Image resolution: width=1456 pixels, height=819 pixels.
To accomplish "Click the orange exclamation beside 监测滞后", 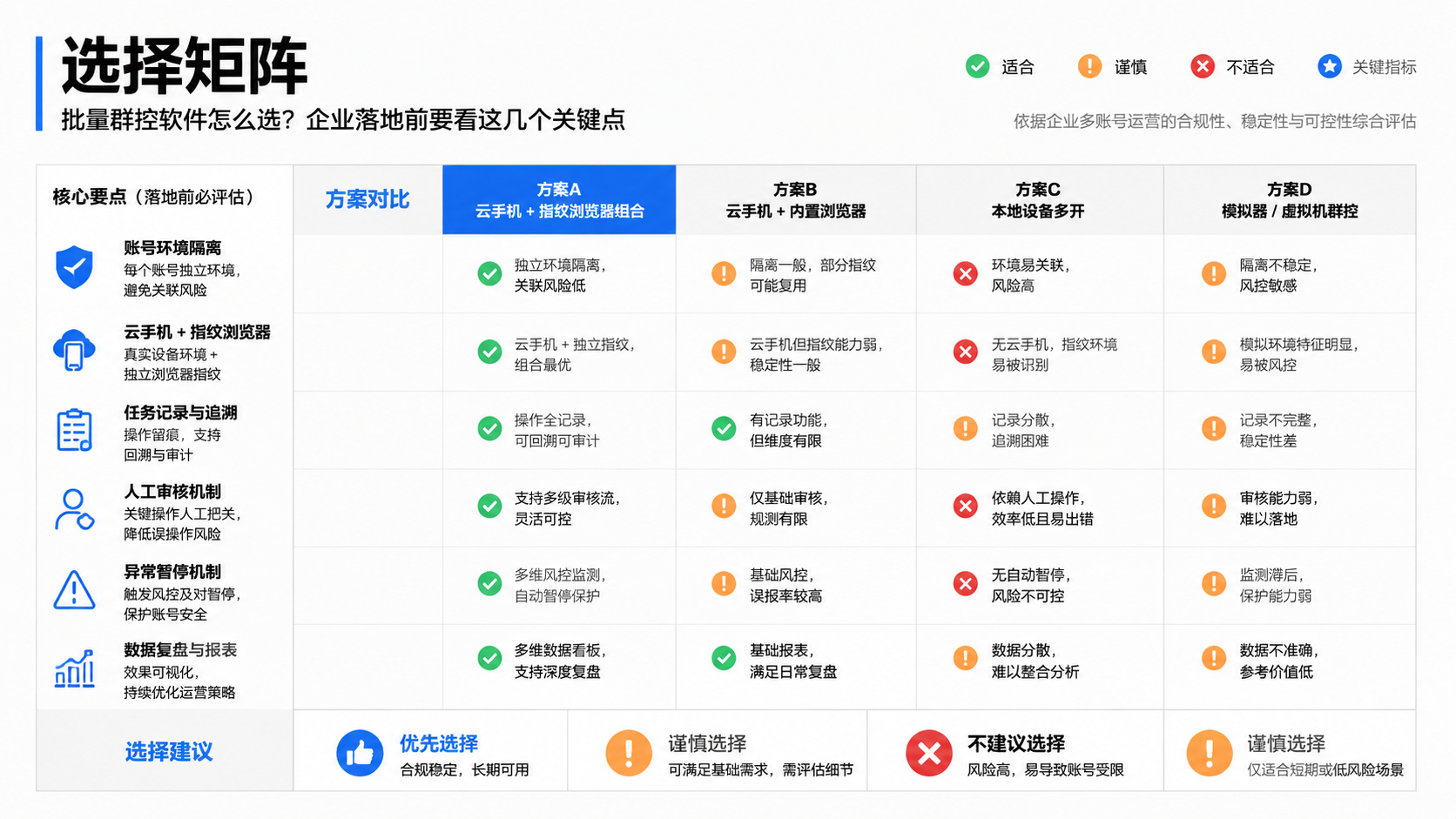I will pyautogui.click(x=1214, y=583).
